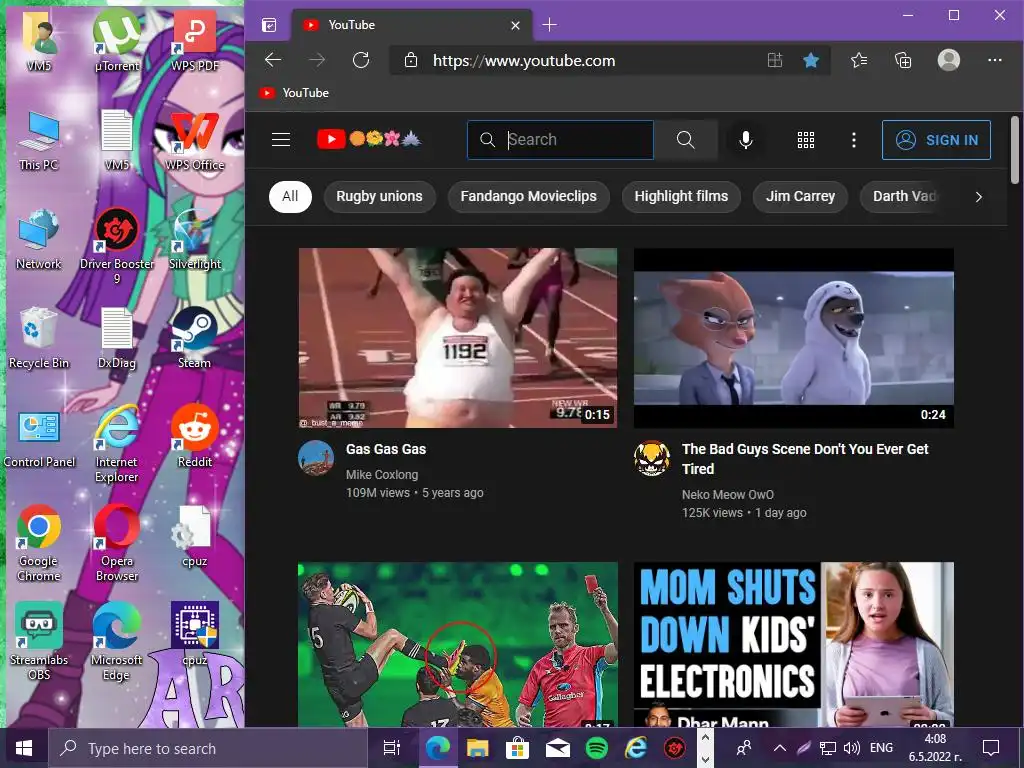
Task: Select the Jim Carrey chip
Action: 800,196
